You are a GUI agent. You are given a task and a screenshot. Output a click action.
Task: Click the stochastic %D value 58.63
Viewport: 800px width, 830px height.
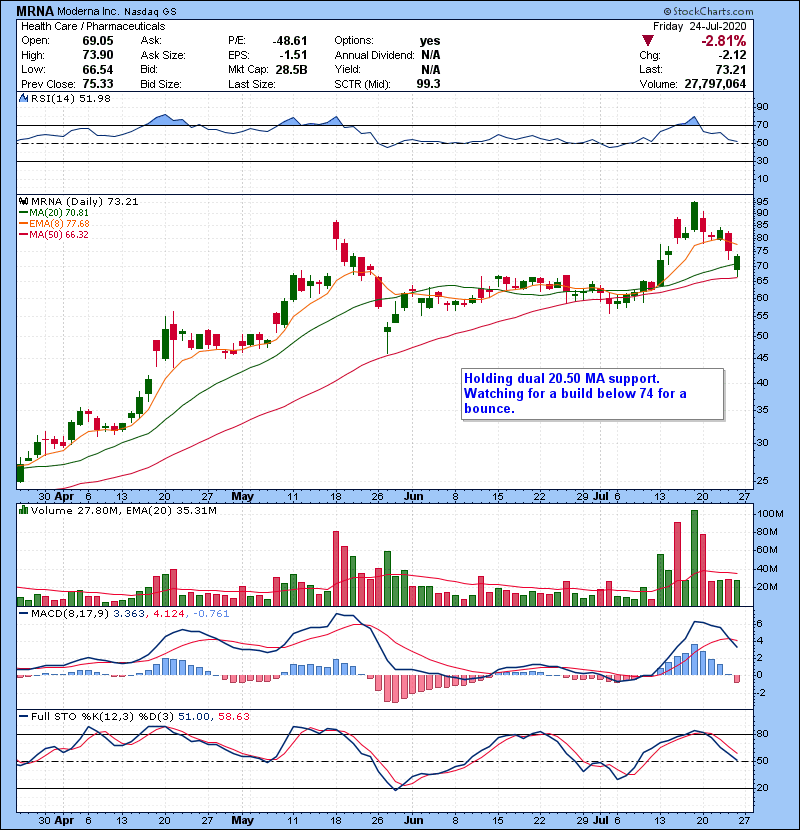[x=233, y=716]
